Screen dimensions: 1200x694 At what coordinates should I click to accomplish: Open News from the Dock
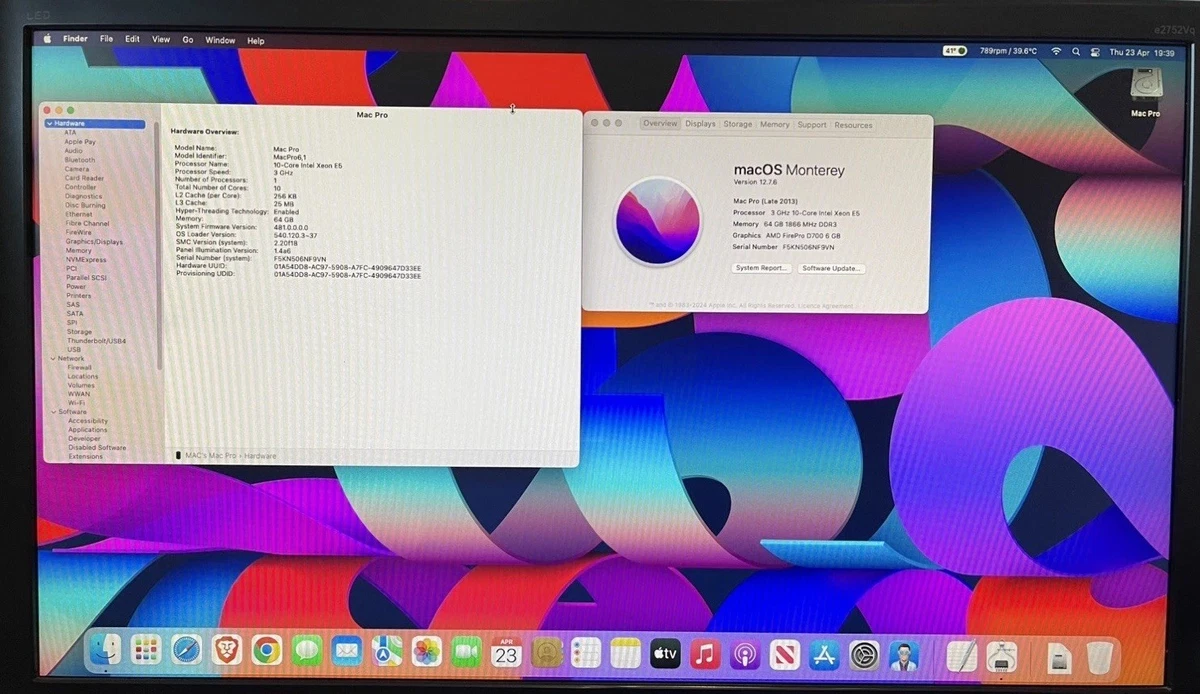click(x=785, y=654)
